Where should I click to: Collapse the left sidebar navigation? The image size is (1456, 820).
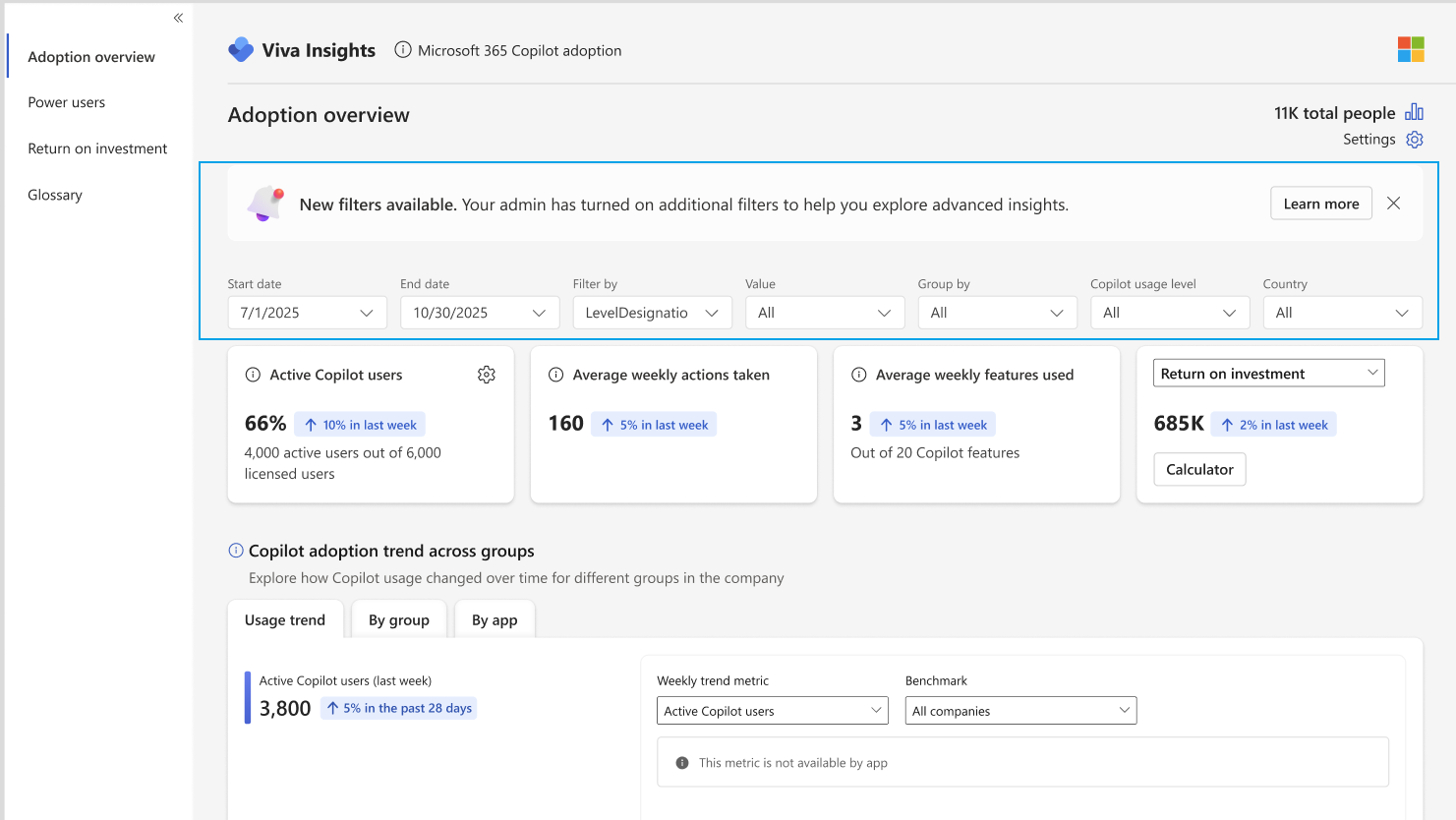178,18
